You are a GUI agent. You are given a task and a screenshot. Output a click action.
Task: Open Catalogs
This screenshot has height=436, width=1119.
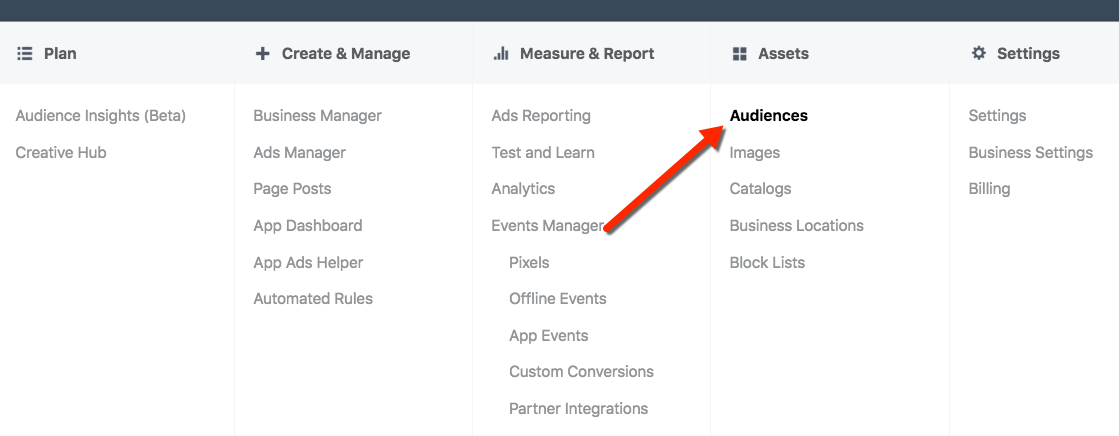pyautogui.click(x=761, y=189)
